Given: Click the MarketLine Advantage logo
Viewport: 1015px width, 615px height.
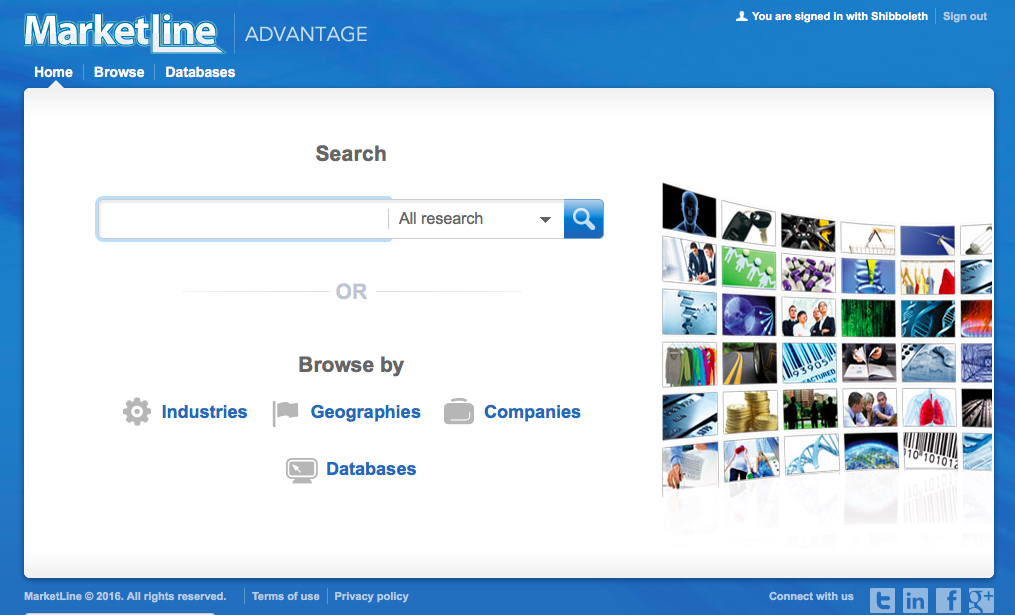Looking at the screenshot, I should click(196, 33).
